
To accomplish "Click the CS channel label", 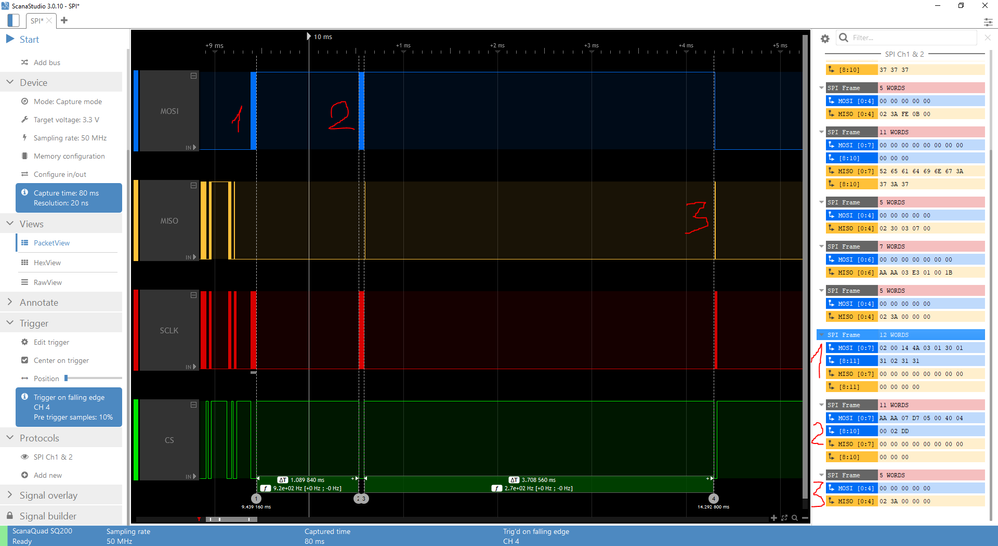I will click(x=169, y=440).
